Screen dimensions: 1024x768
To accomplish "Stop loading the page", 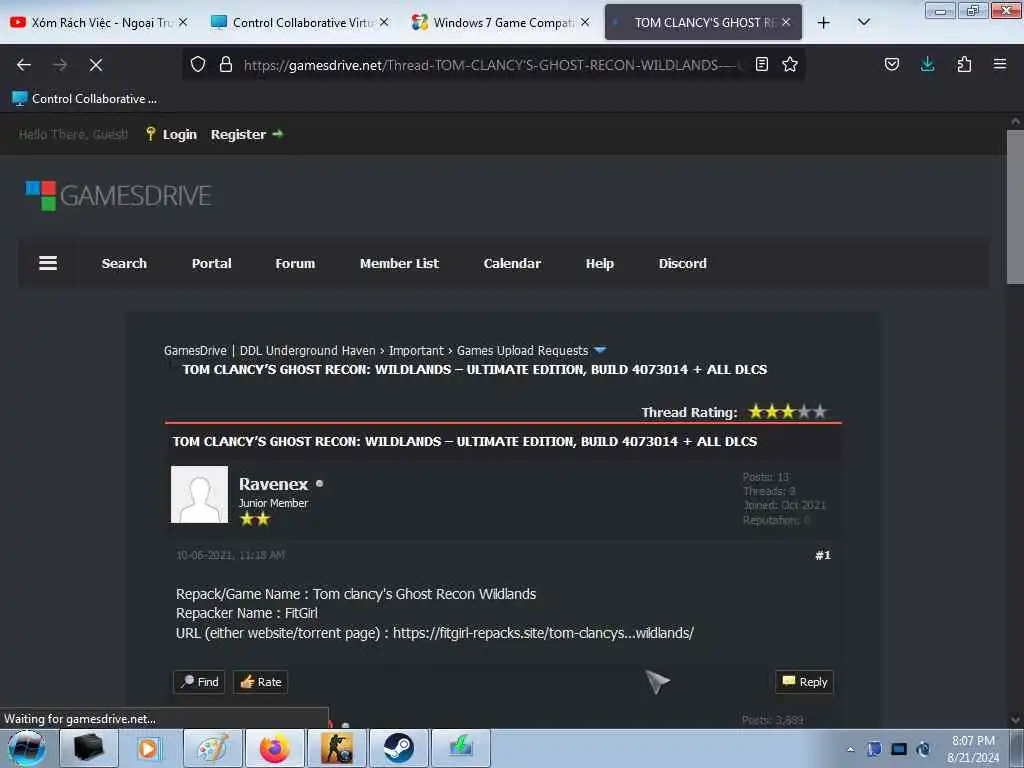I will pyautogui.click(x=95, y=65).
